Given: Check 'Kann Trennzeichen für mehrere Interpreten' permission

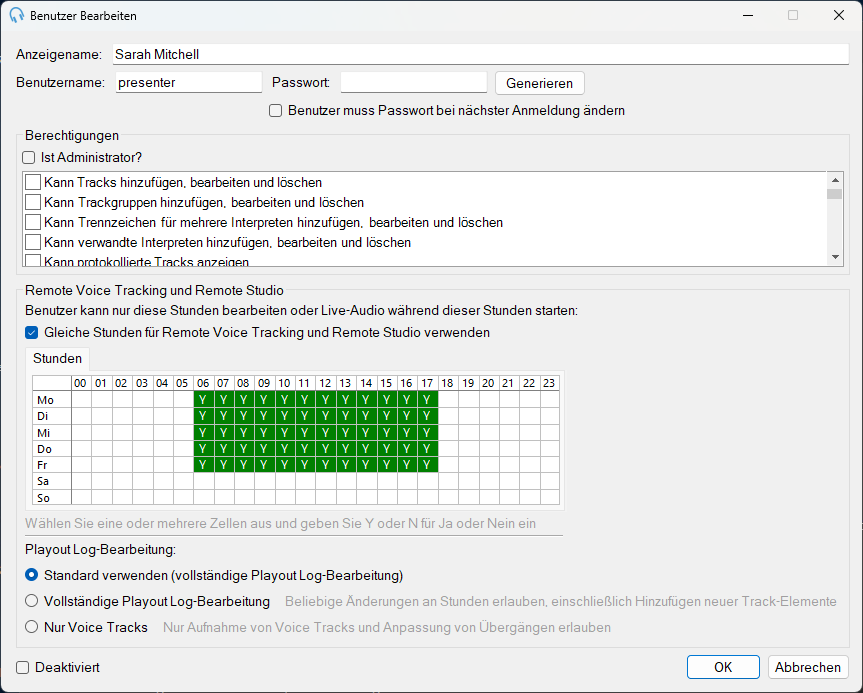Looking at the screenshot, I should pos(33,222).
